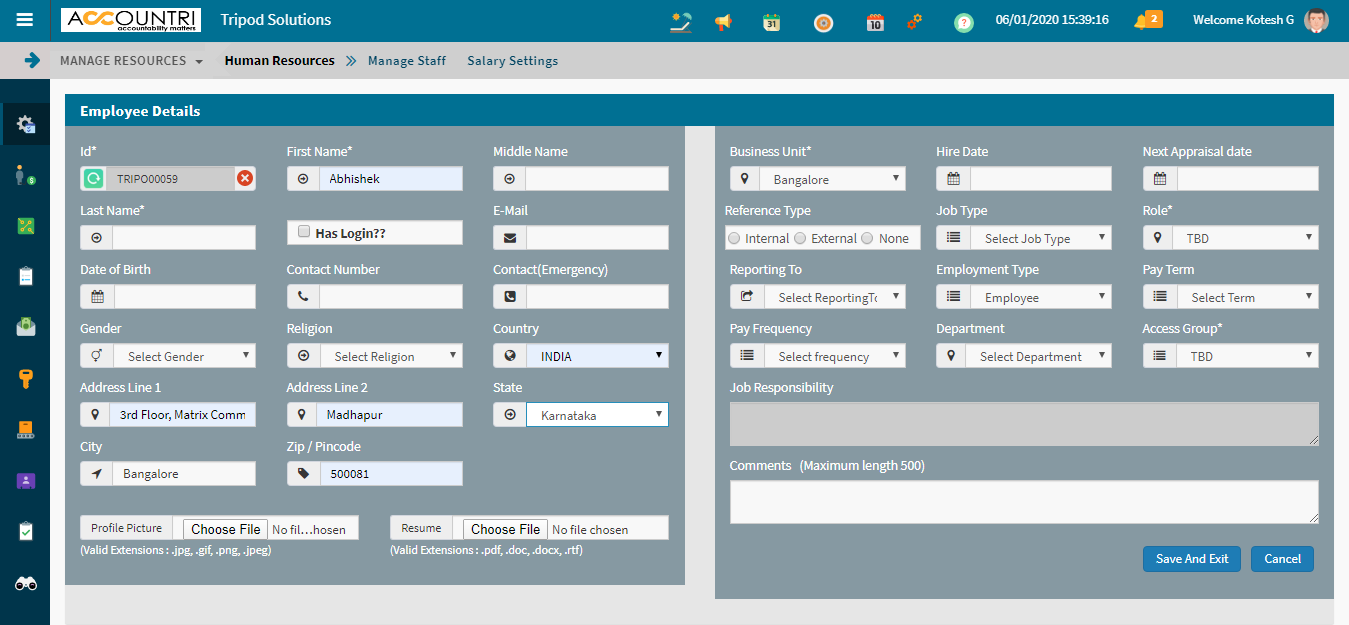Click Welcome Kotesh G text
Viewport: 1349px width, 625px height.
click(x=1245, y=20)
